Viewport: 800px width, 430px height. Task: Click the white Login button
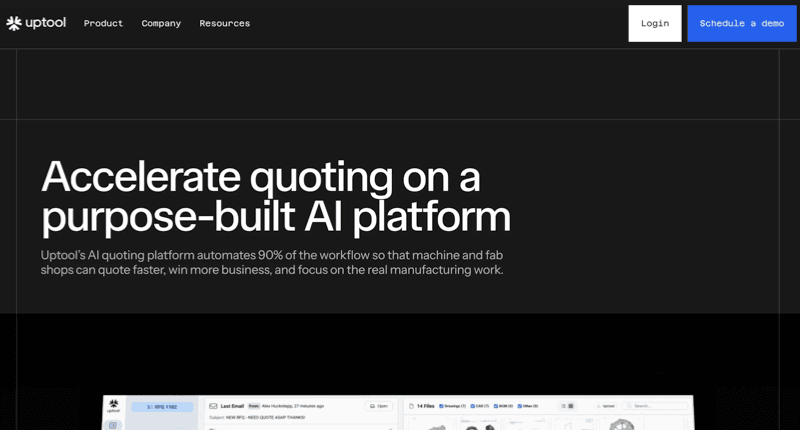click(654, 23)
